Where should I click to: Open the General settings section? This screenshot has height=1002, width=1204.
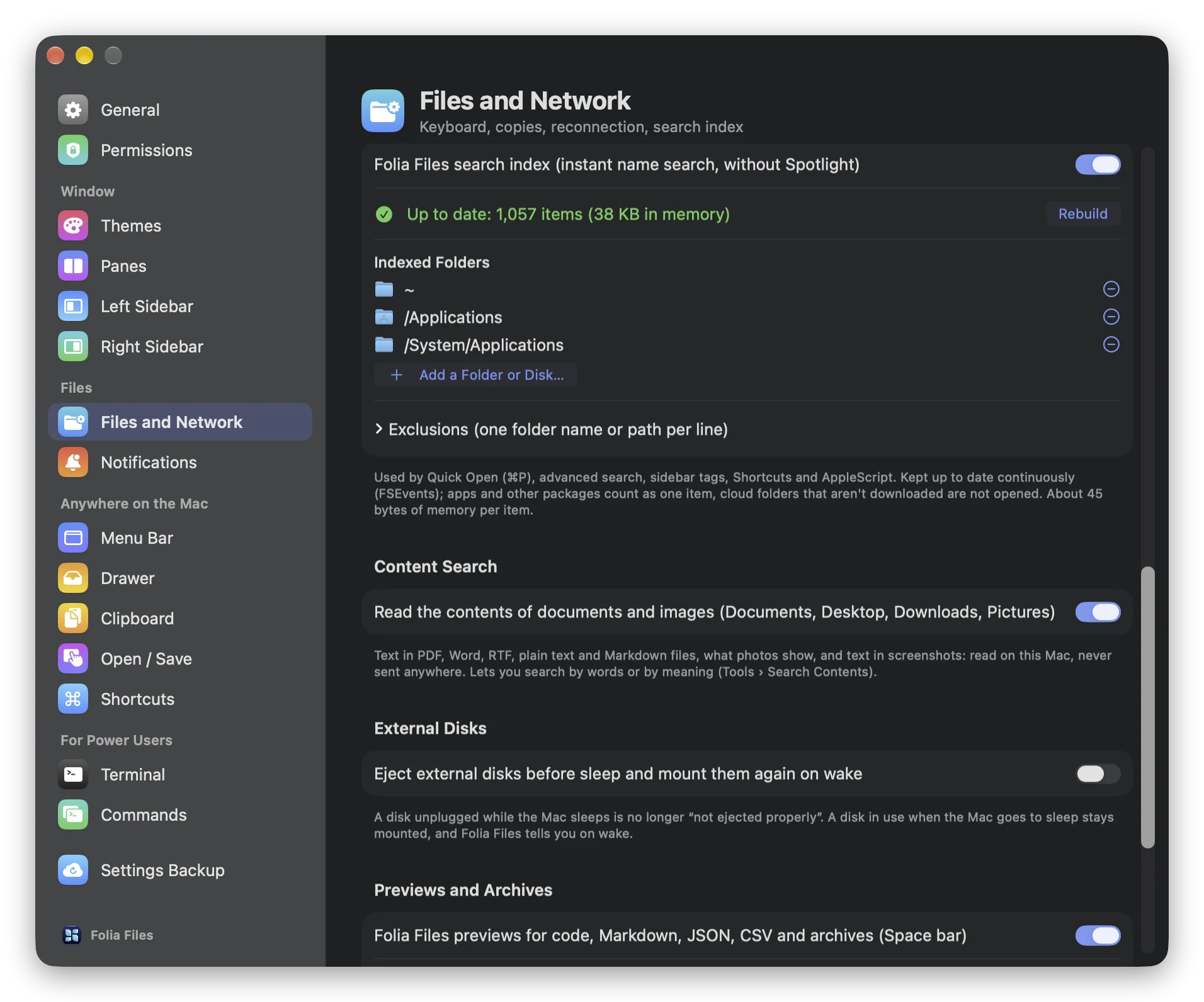click(x=180, y=110)
